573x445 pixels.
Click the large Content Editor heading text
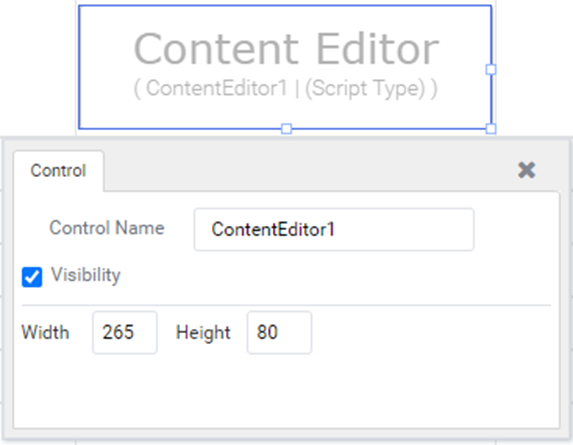286,49
